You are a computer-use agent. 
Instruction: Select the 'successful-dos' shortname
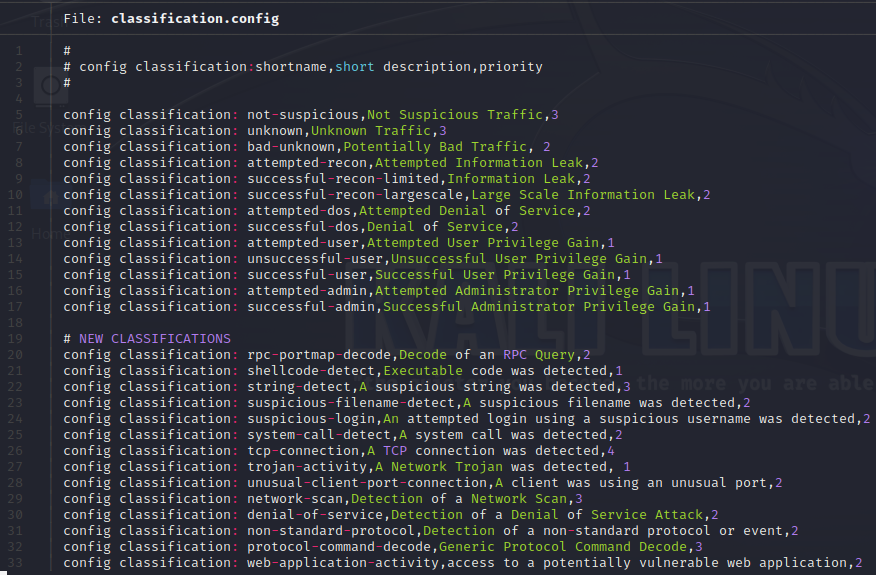click(x=303, y=227)
